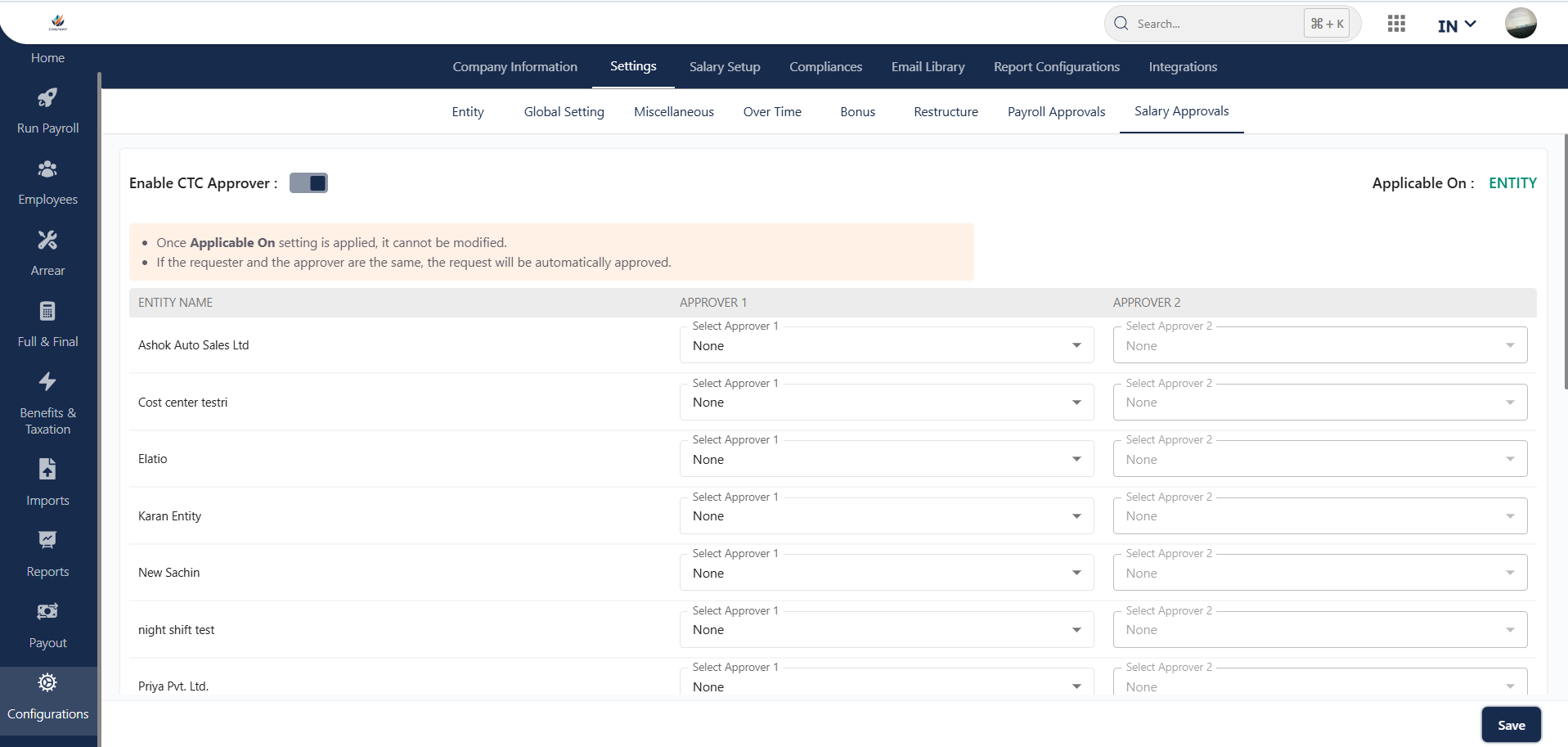Click the Save button
The width and height of the screenshot is (1568, 747).
point(1511,725)
